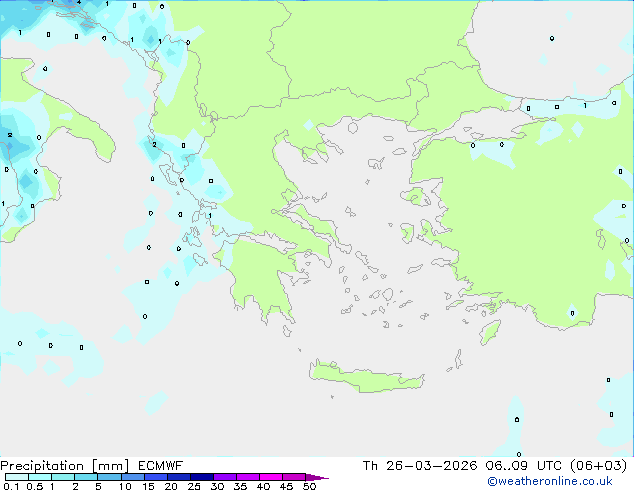This screenshot has width=634, height=490.
Task: Select the 30–35 mm purple legend swatch
Action: pyautogui.click(x=225, y=477)
